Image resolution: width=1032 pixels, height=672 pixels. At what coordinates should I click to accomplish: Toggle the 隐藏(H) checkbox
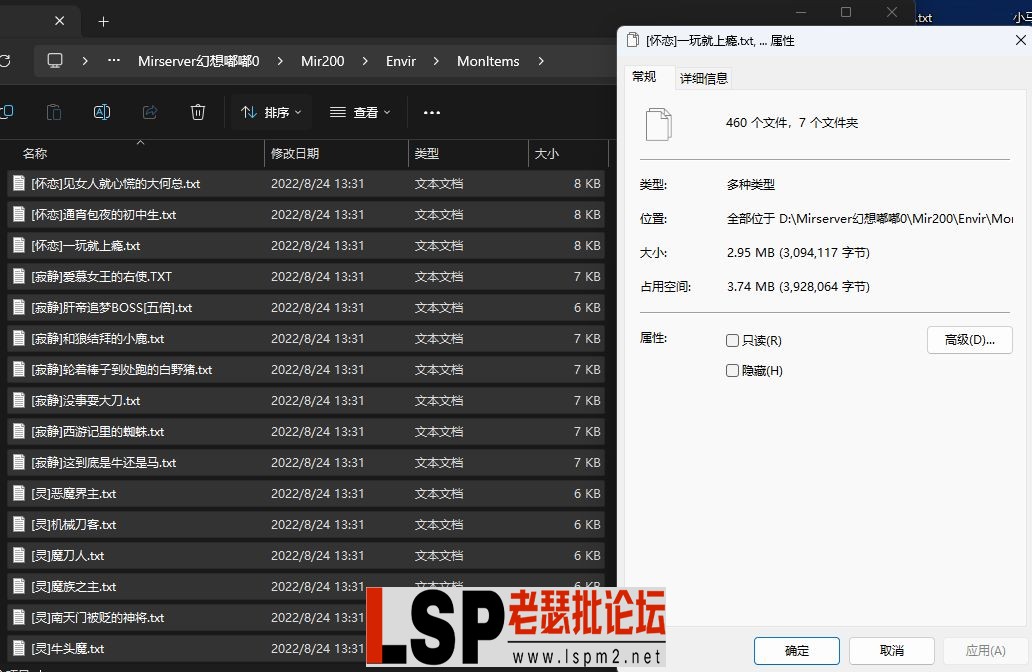pyautogui.click(x=733, y=371)
